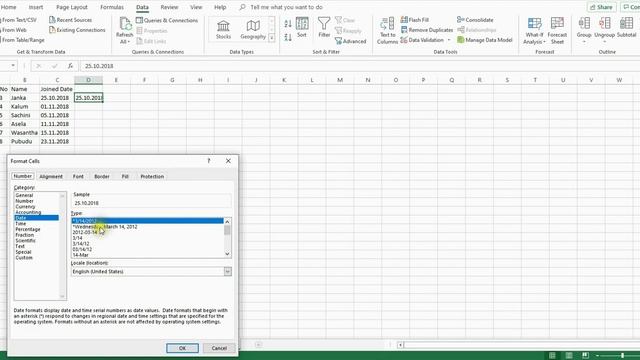Choose the 03/14/12 date type

(x=82, y=249)
